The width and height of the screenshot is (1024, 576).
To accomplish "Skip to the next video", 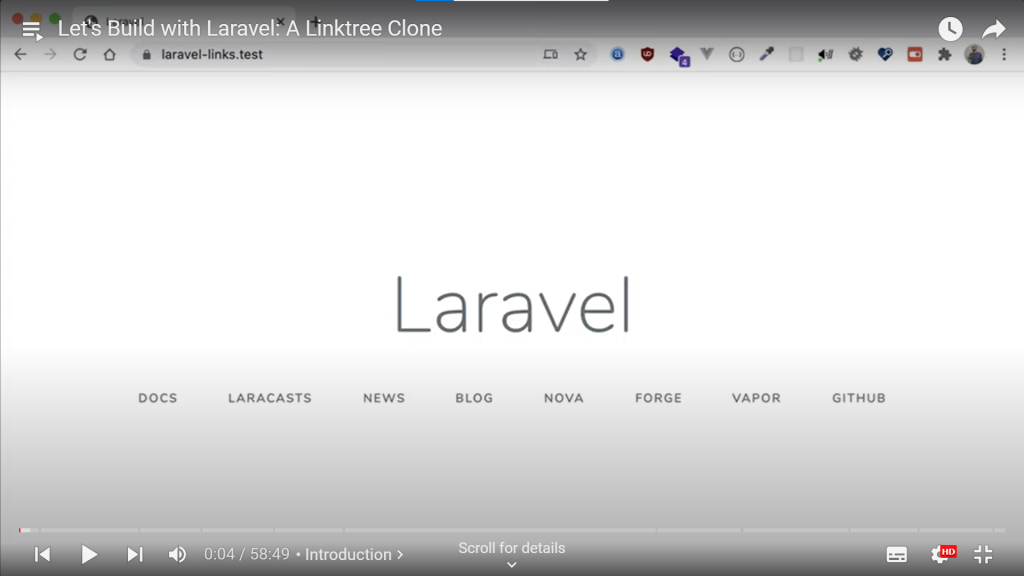I will pyautogui.click(x=135, y=554).
